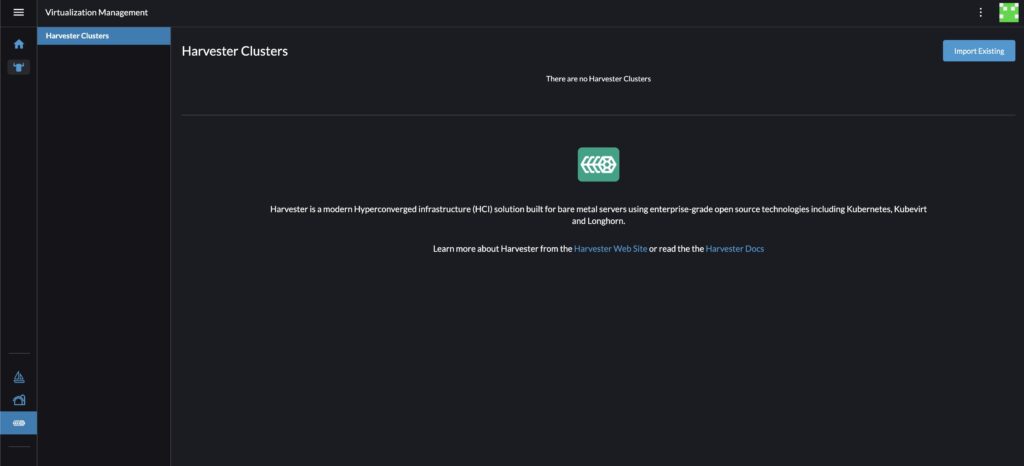Open the local cluster bull-head icon
The height and width of the screenshot is (466, 1024).
tap(18, 67)
